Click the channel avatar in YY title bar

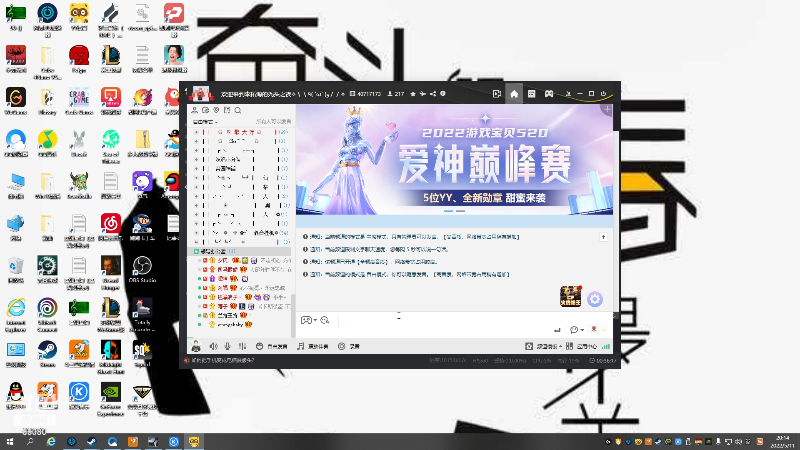coord(201,94)
